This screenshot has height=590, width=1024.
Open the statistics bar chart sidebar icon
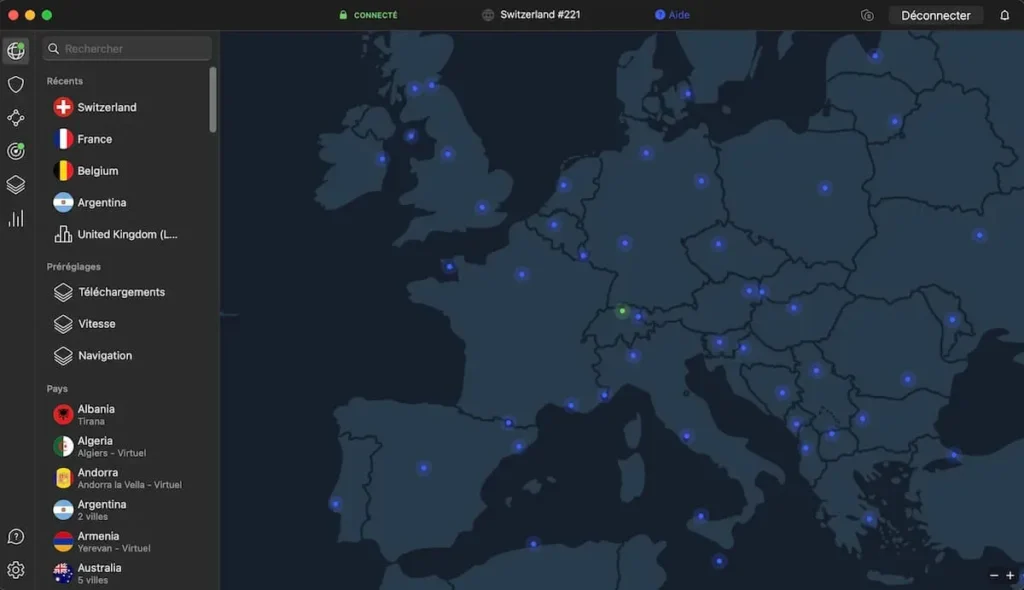point(16,218)
